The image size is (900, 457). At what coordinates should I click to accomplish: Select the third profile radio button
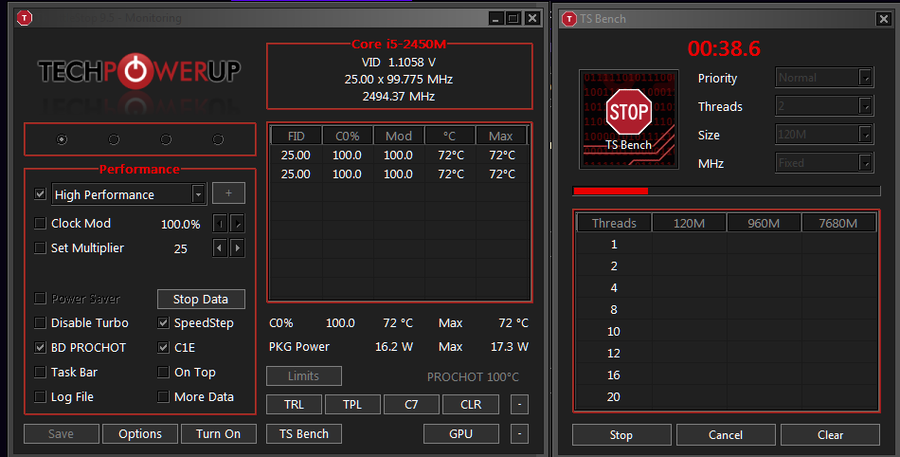click(x=166, y=140)
